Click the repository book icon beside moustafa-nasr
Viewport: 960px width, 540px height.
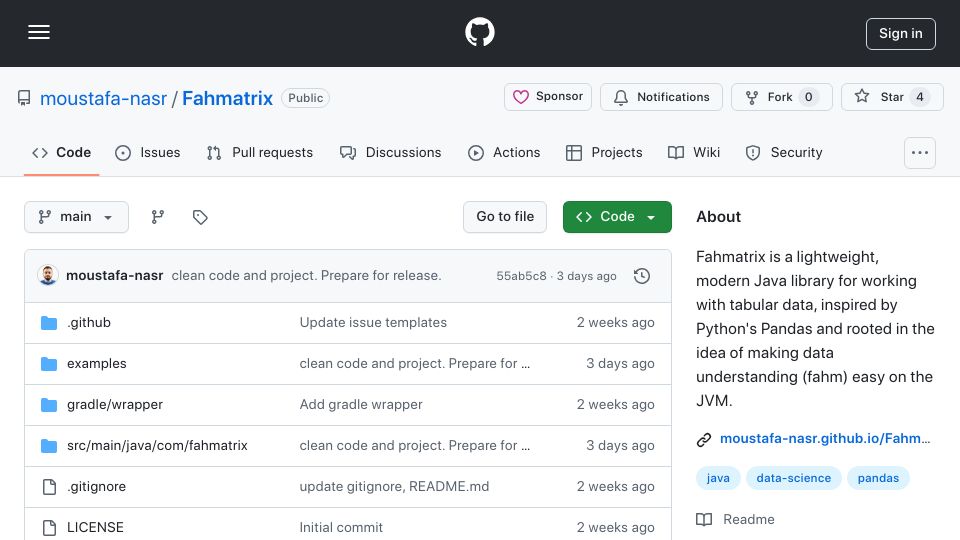click(24, 98)
